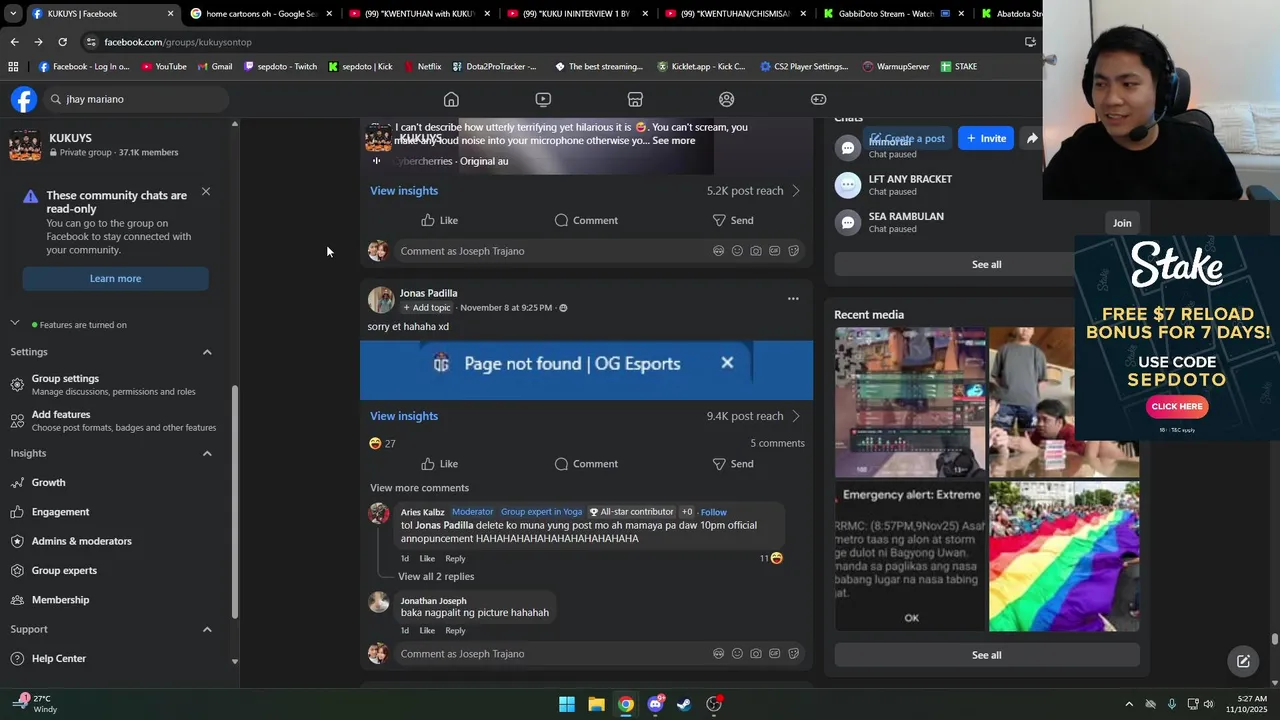
Task: Open the Chrome apps grid icon
Action: click(13, 67)
